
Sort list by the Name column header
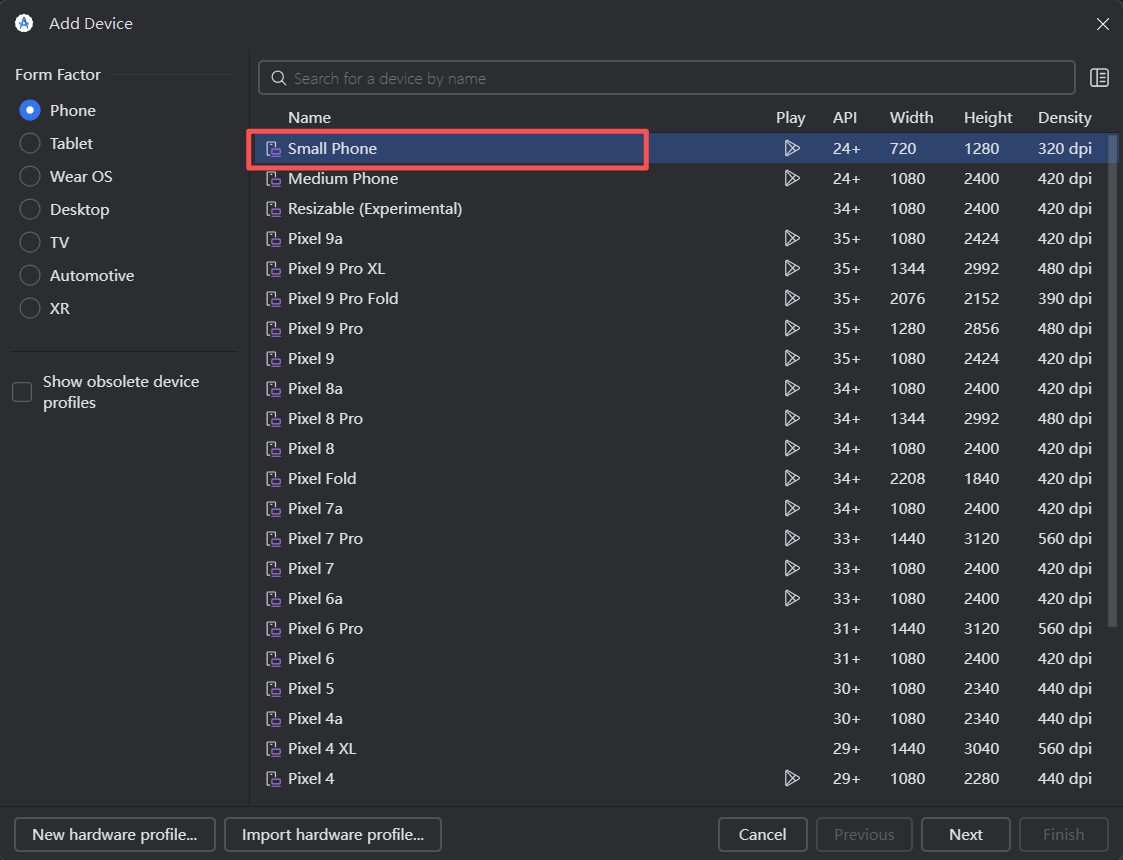[x=309, y=117]
